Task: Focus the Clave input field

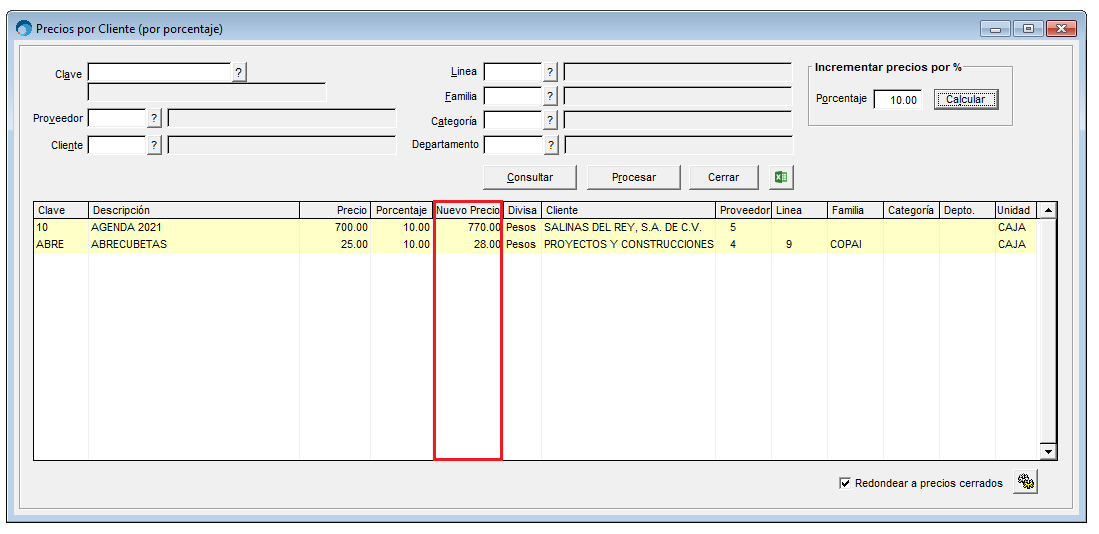Action: [x=159, y=72]
